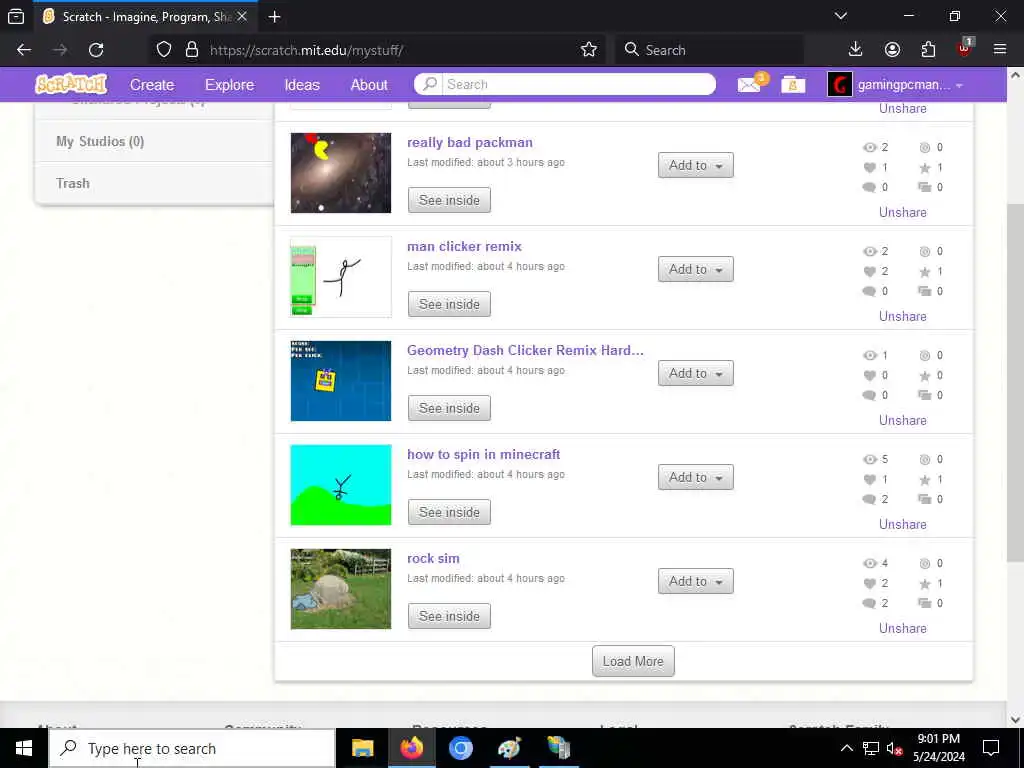Screen dimensions: 1024x768
Task: Click See inside for really bad packman
Action: (x=449, y=200)
